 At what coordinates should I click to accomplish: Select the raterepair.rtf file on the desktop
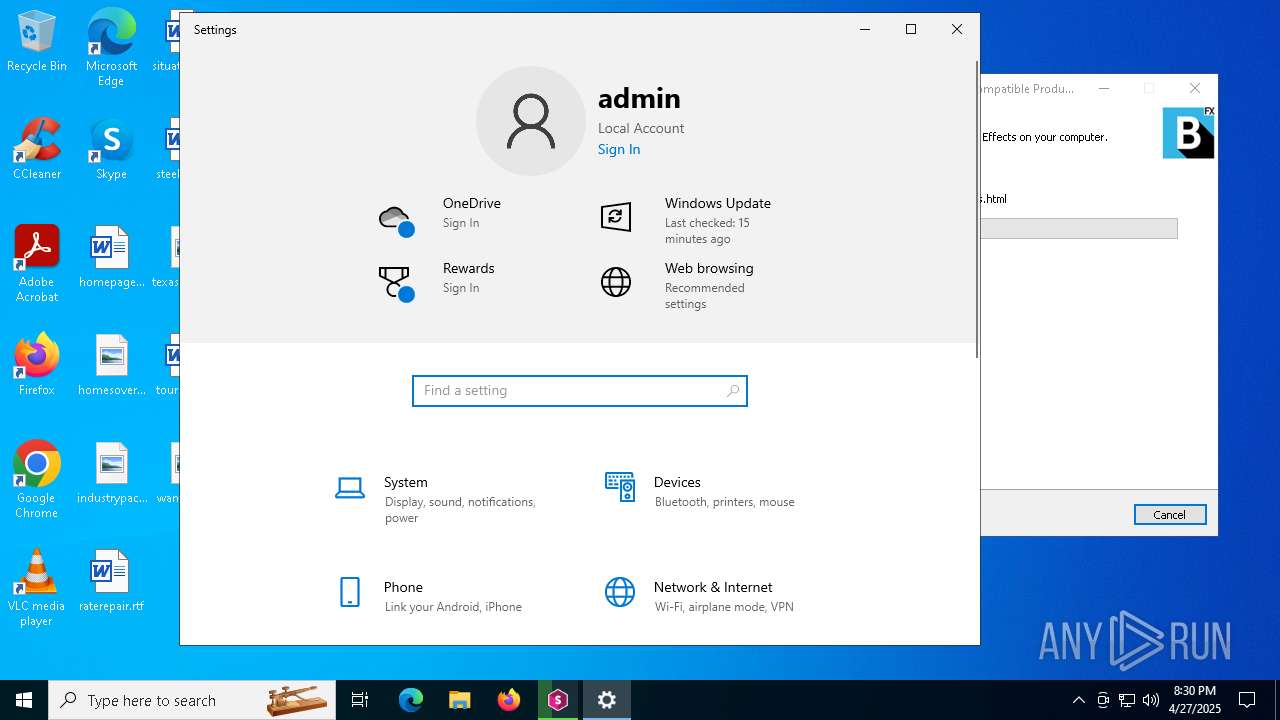pyautogui.click(x=111, y=581)
